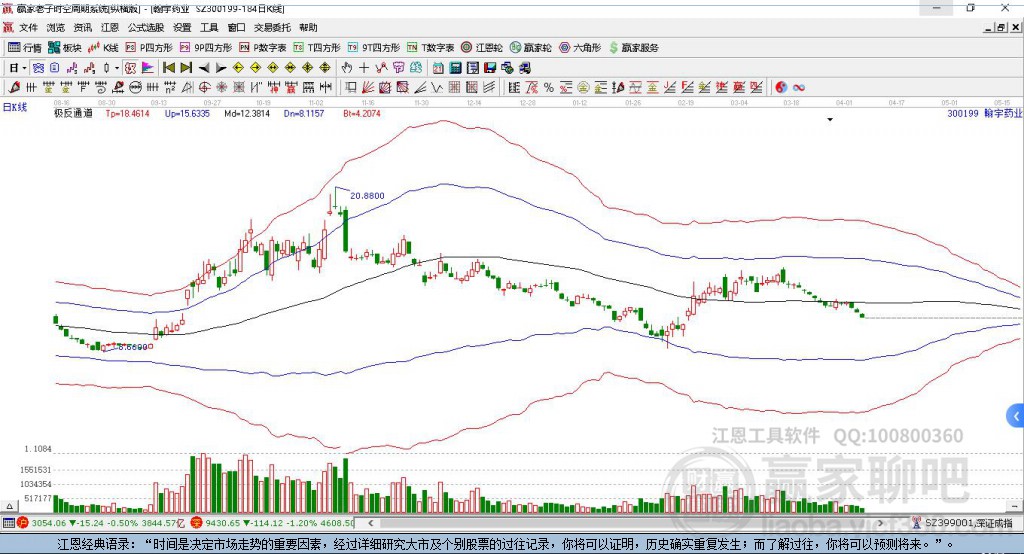1024x554 pixels.
Task: Open the 帮助 menu
Action: [x=308, y=27]
